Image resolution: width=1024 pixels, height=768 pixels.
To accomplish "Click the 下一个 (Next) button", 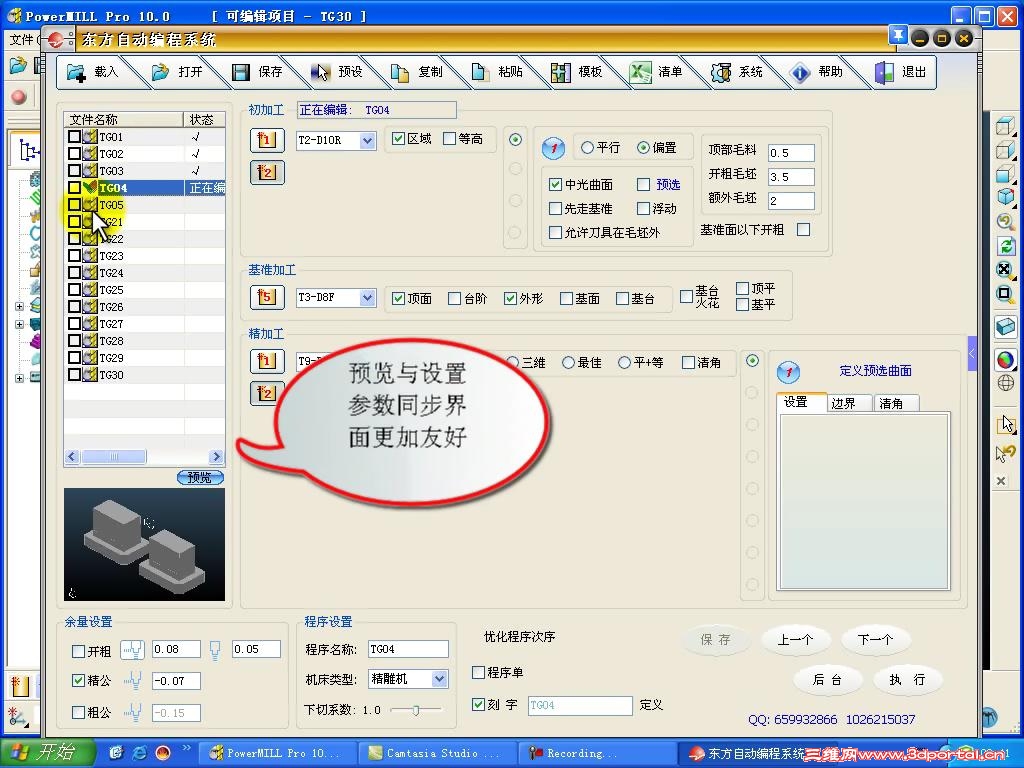I will (875, 640).
